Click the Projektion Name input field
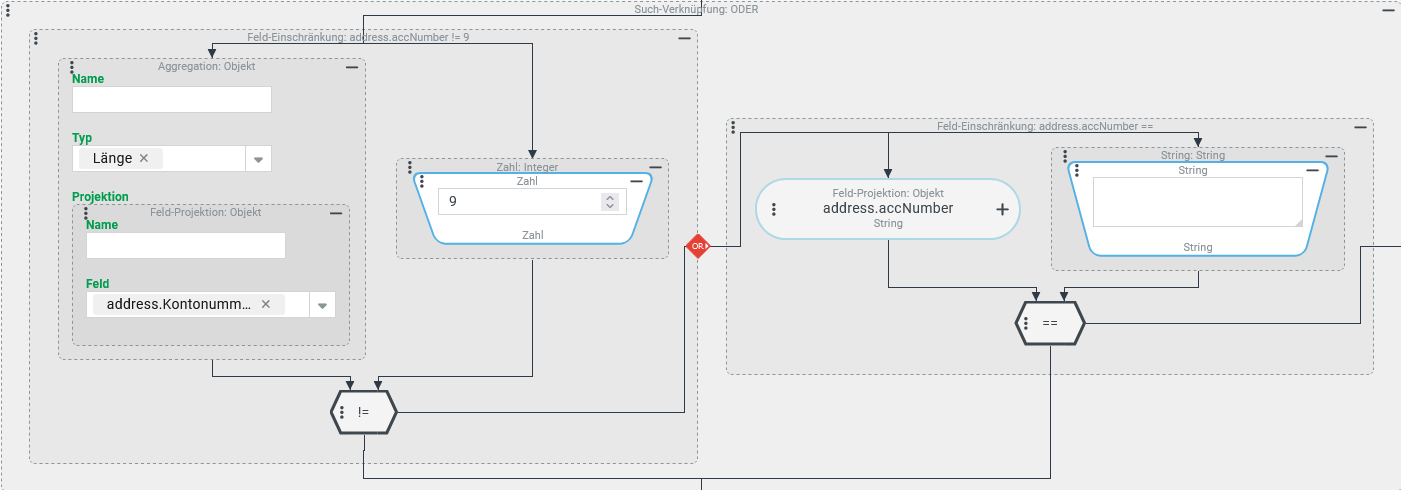Viewport: 1401px width, 490px height. 185,246
